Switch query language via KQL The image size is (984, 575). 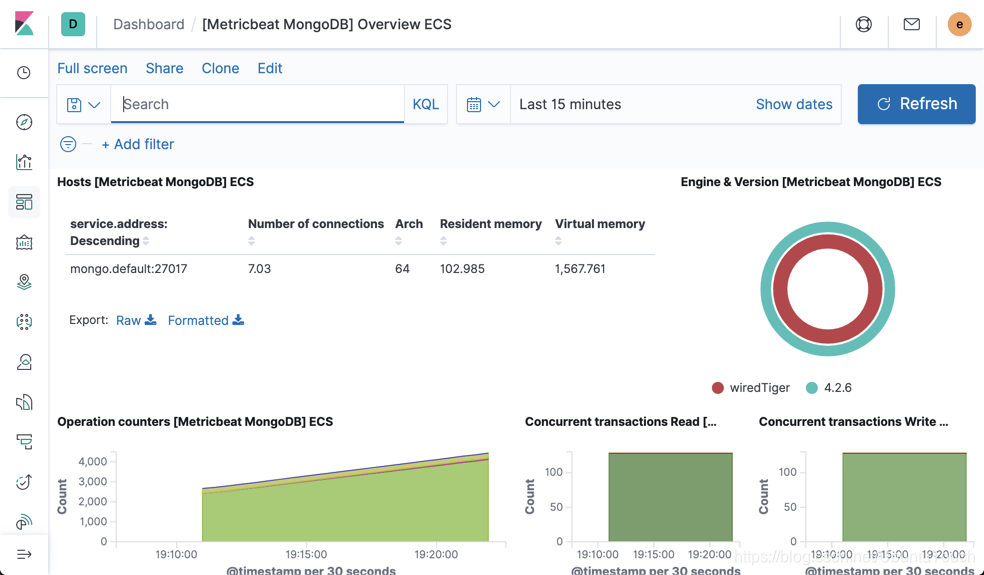425,104
